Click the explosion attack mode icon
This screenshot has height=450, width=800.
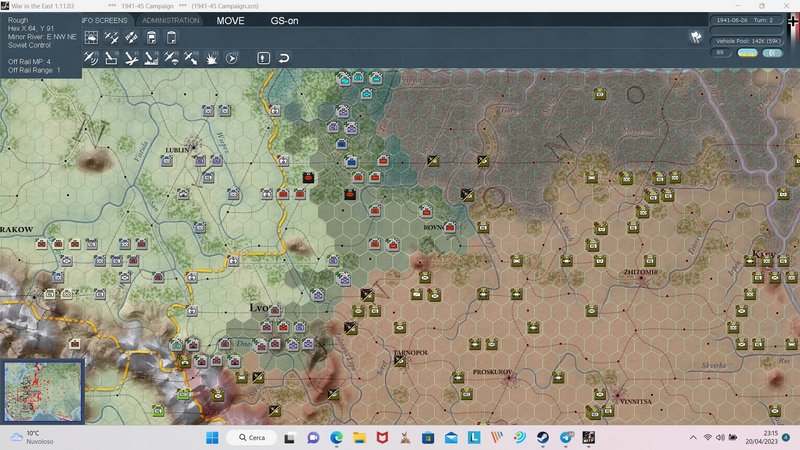(211, 58)
